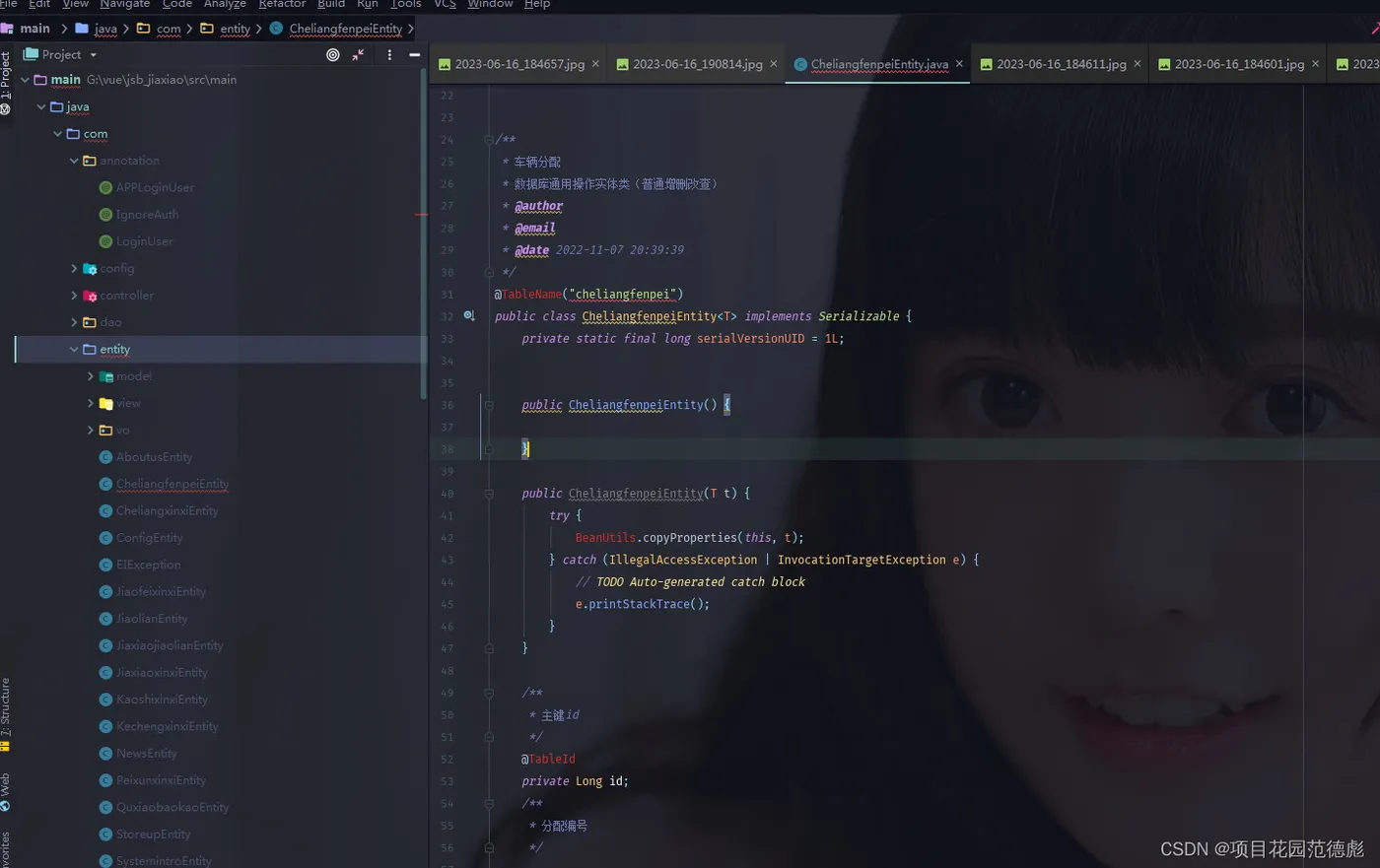
Task: Open the Analyze menu
Action: [x=225, y=4]
